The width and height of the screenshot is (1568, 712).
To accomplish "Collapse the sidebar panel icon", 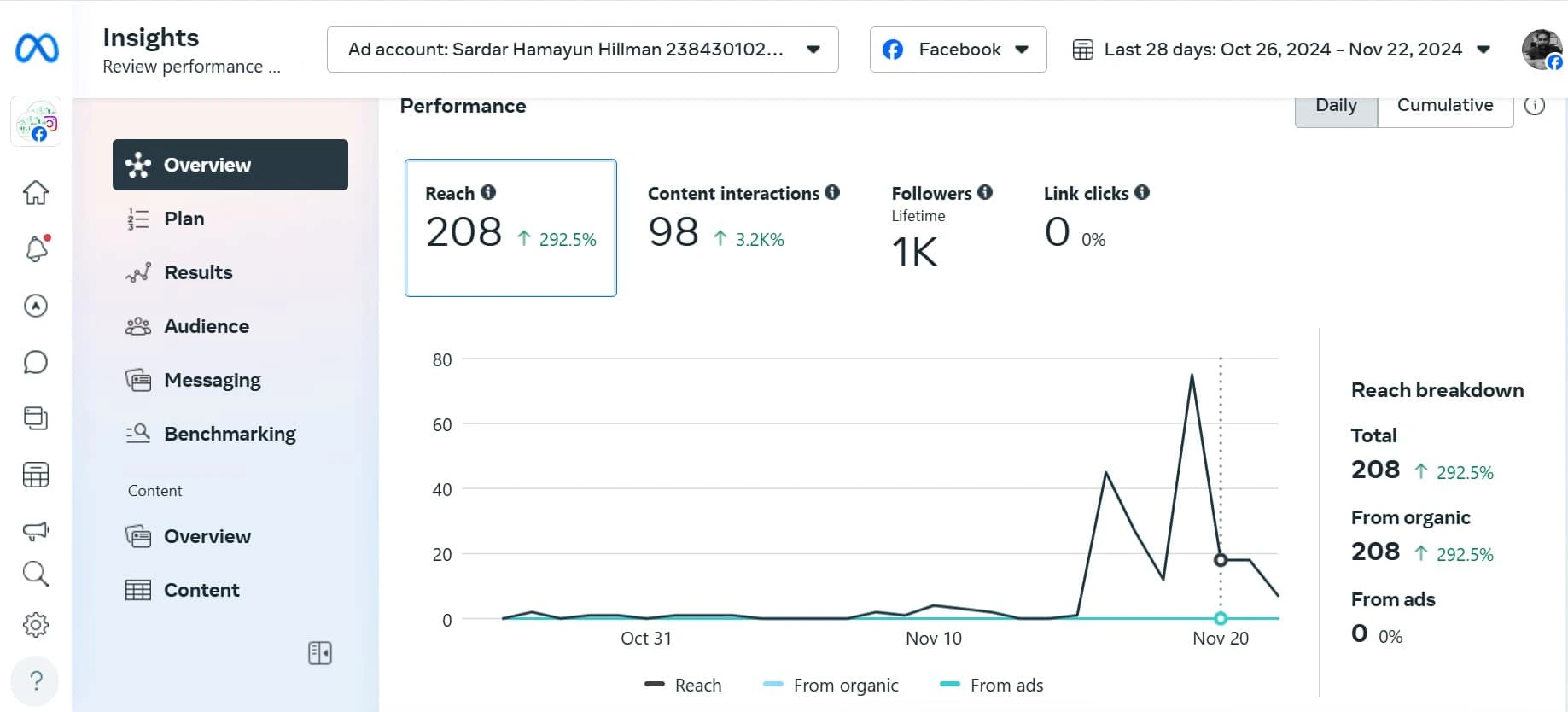I will (x=320, y=653).
